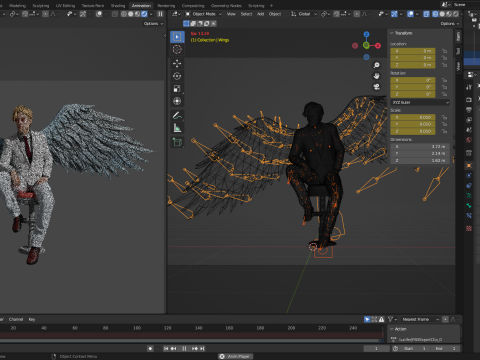Screen dimensions: 480x360
Task: Select the Move tool in the right viewport
Action: [177, 63]
